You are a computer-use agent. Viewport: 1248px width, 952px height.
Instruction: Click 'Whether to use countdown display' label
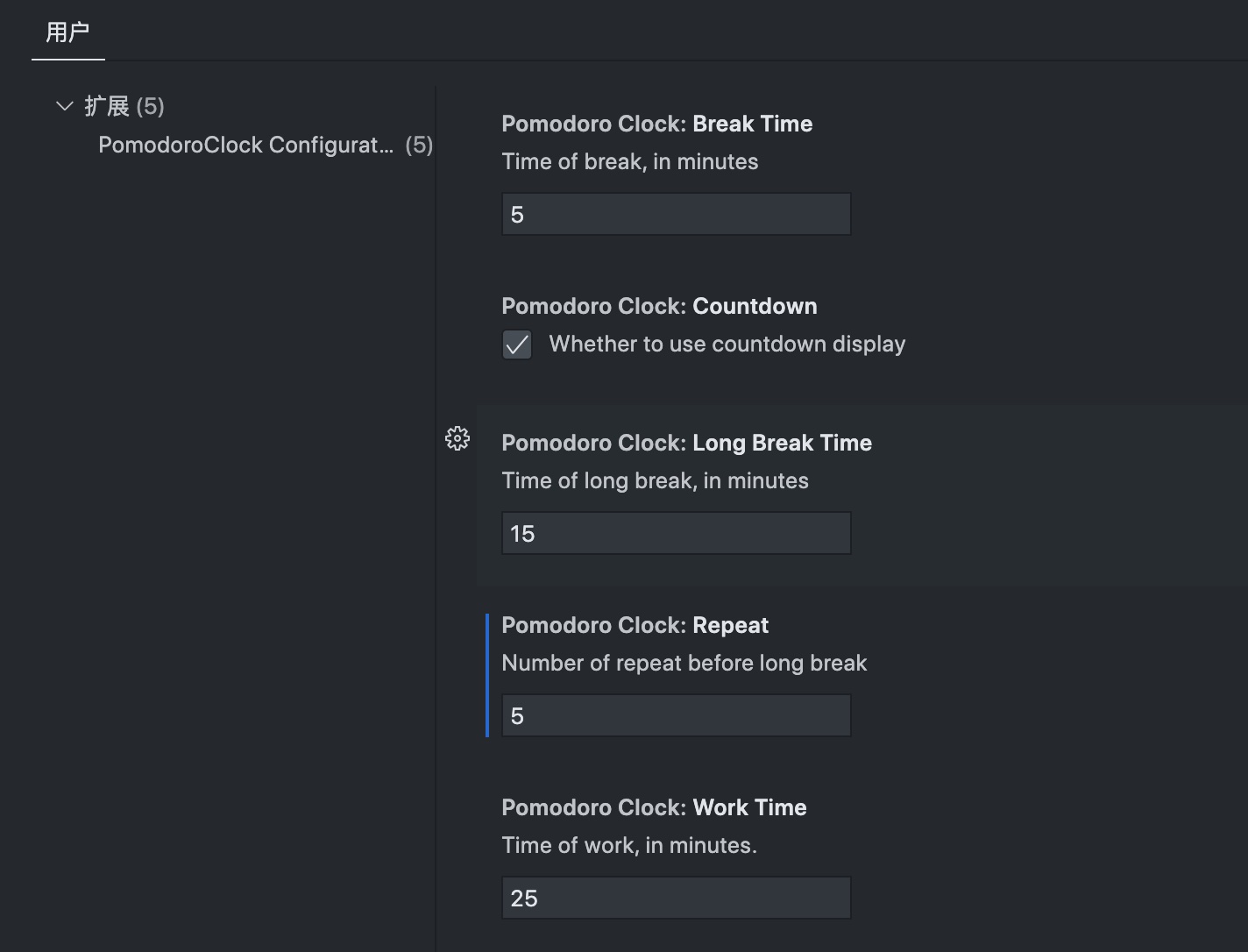727,344
